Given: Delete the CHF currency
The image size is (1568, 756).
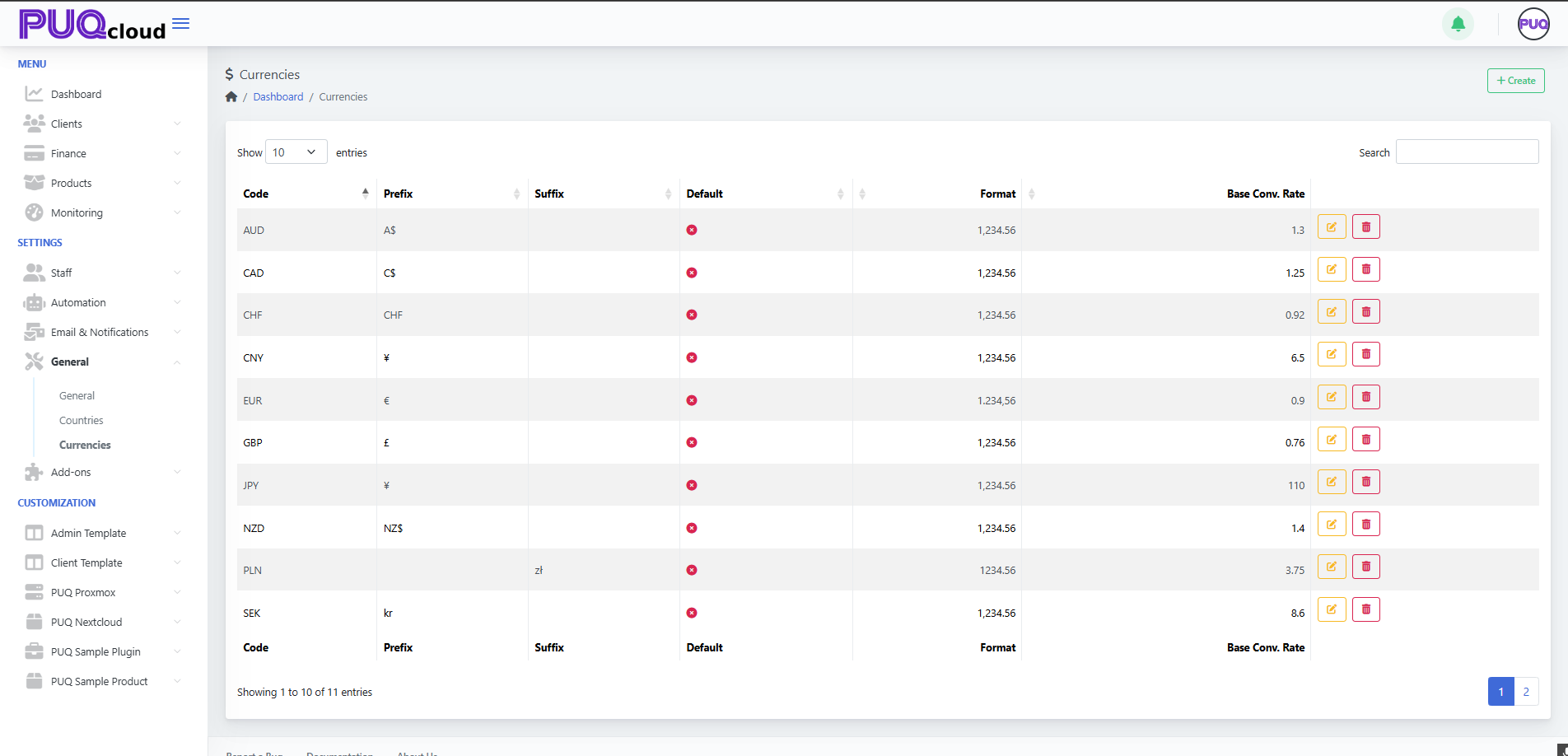Looking at the screenshot, I should tap(1366, 311).
